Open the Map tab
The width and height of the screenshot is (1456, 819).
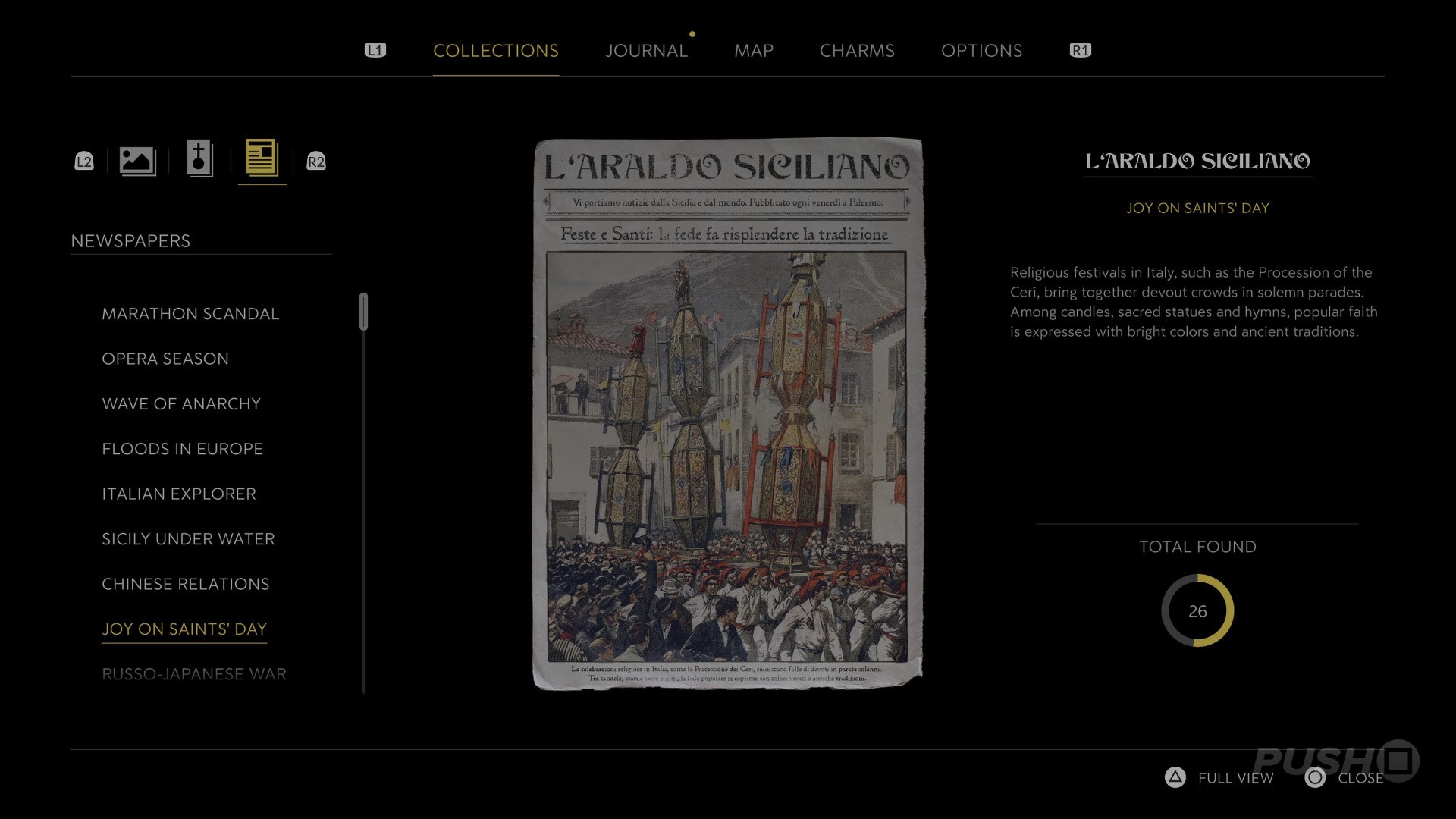click(753, 51)
